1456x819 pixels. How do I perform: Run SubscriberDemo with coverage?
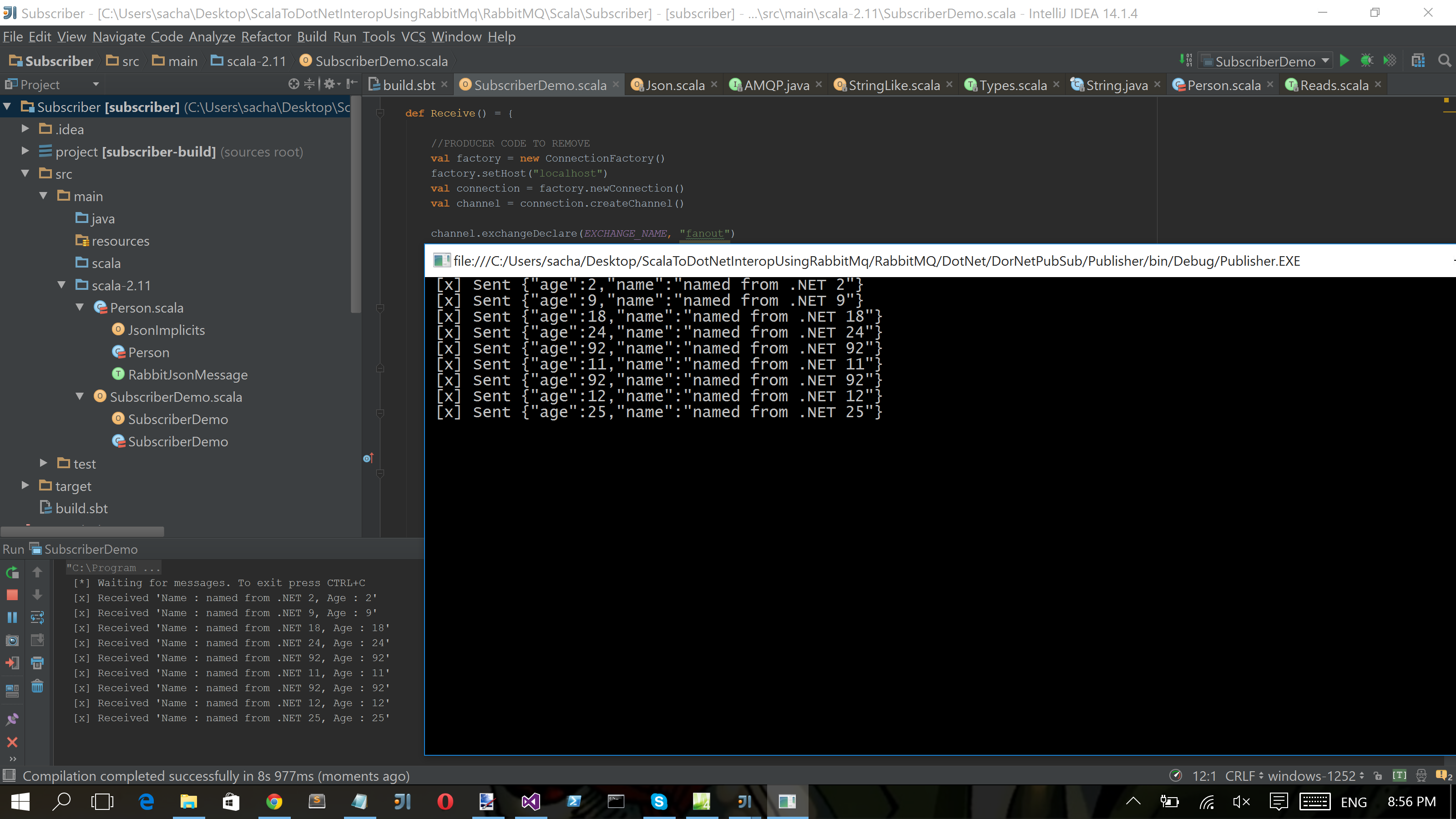1390,61
